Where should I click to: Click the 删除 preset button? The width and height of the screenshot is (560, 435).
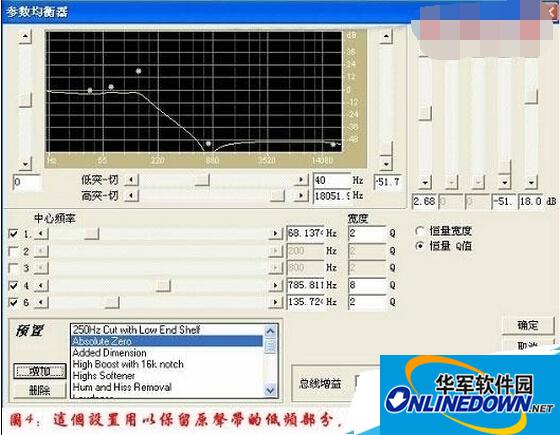(x=40, y=390)
